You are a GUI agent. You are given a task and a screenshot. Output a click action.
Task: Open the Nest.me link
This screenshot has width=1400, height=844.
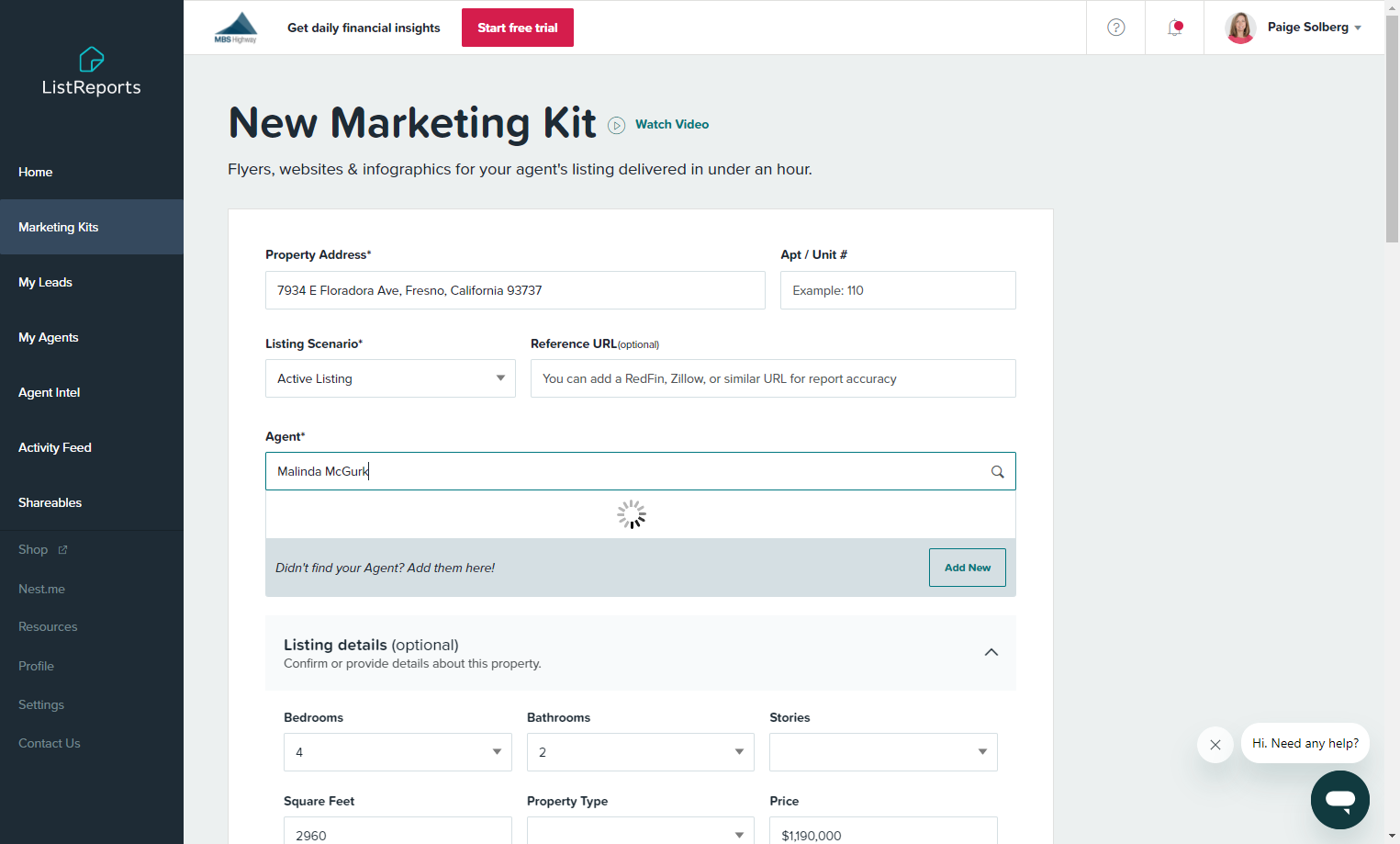point(41,589)
